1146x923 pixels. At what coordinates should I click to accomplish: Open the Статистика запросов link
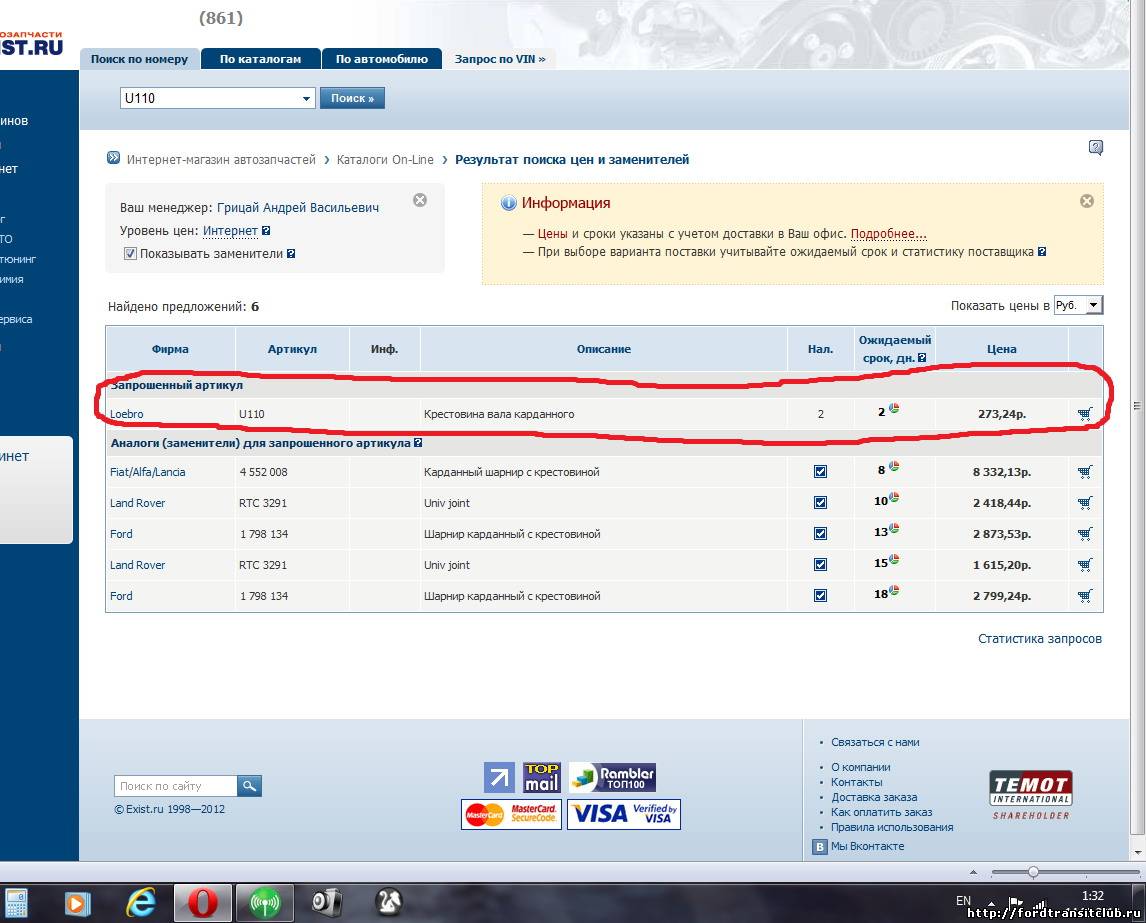point(1040,639)
